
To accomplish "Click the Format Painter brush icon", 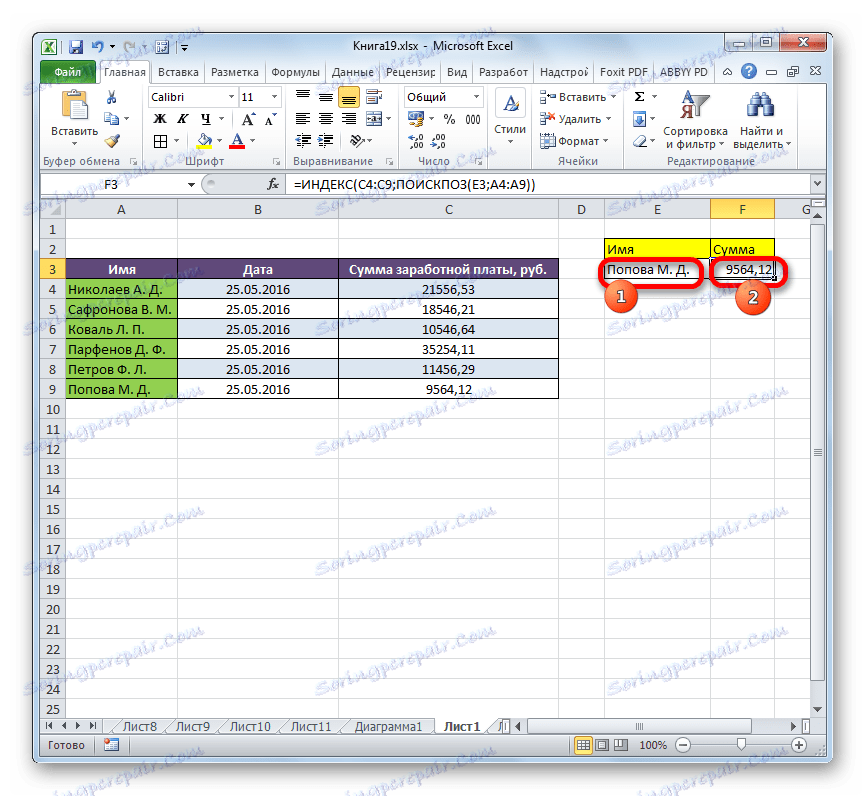I will tap(112, 141).
